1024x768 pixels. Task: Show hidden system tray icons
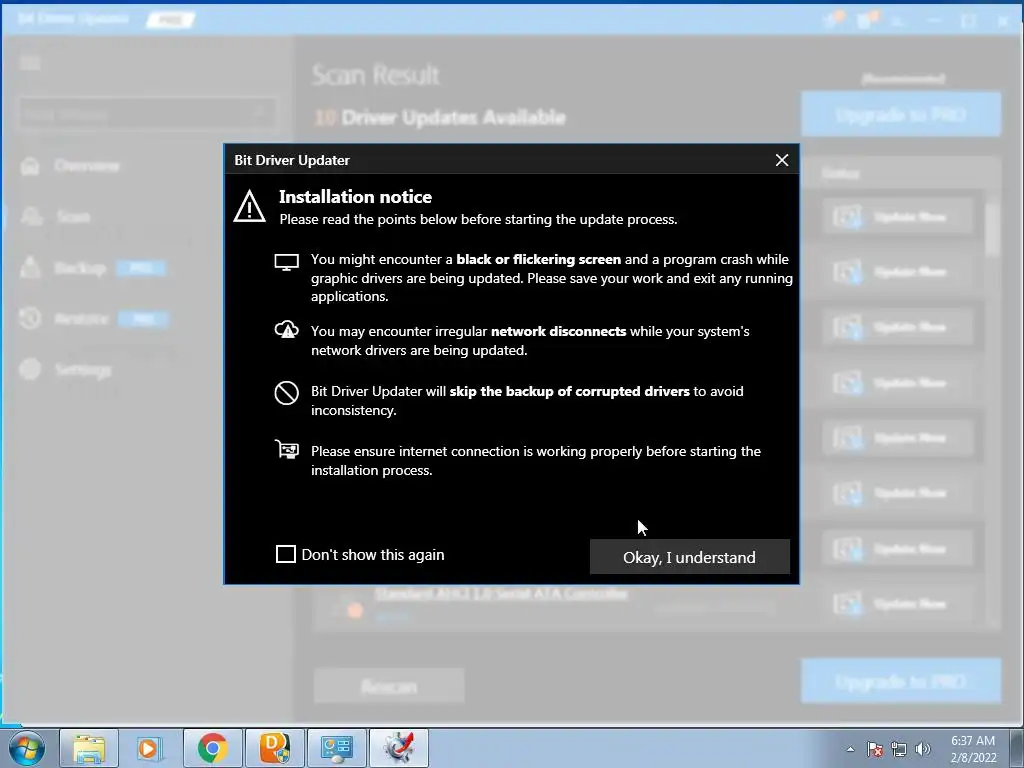point(850,749)
